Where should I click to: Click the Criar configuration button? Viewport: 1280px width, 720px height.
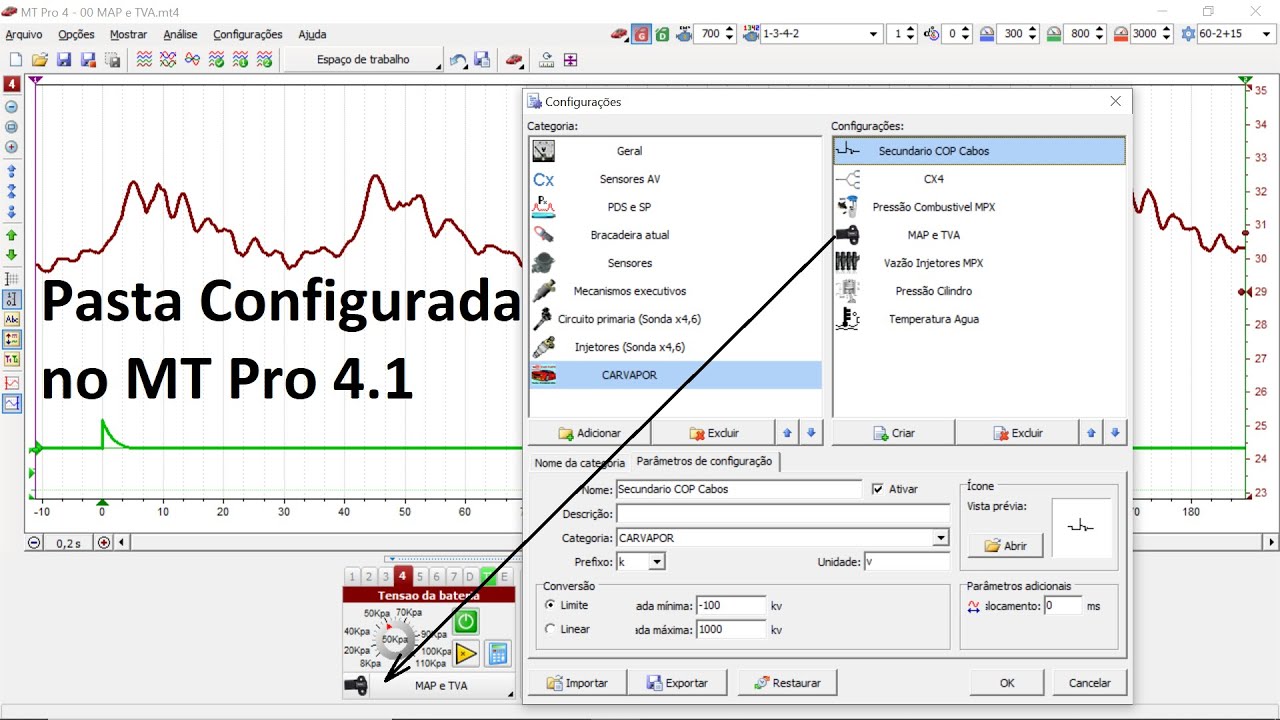tap(893, 433)
